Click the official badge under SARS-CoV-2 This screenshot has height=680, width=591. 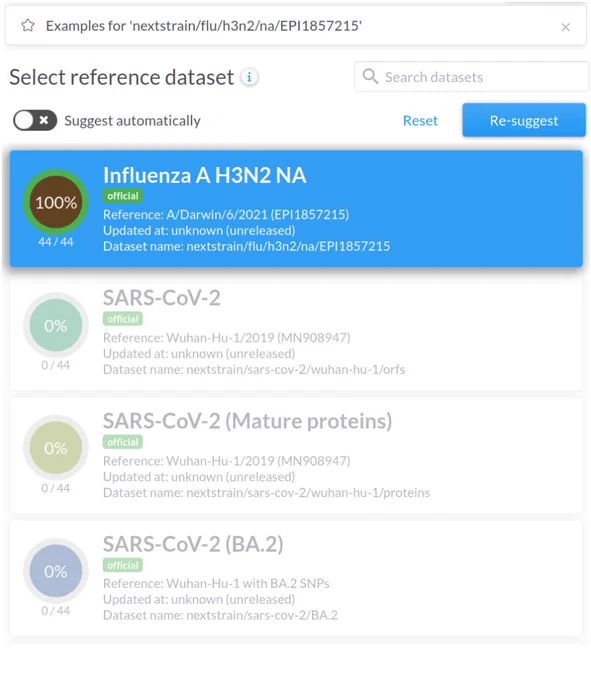click(x=123, y=319)
